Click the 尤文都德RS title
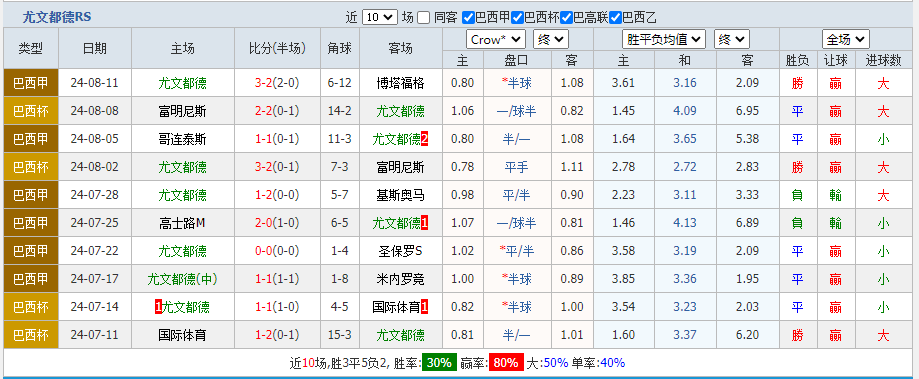 [x=57, y=17]
